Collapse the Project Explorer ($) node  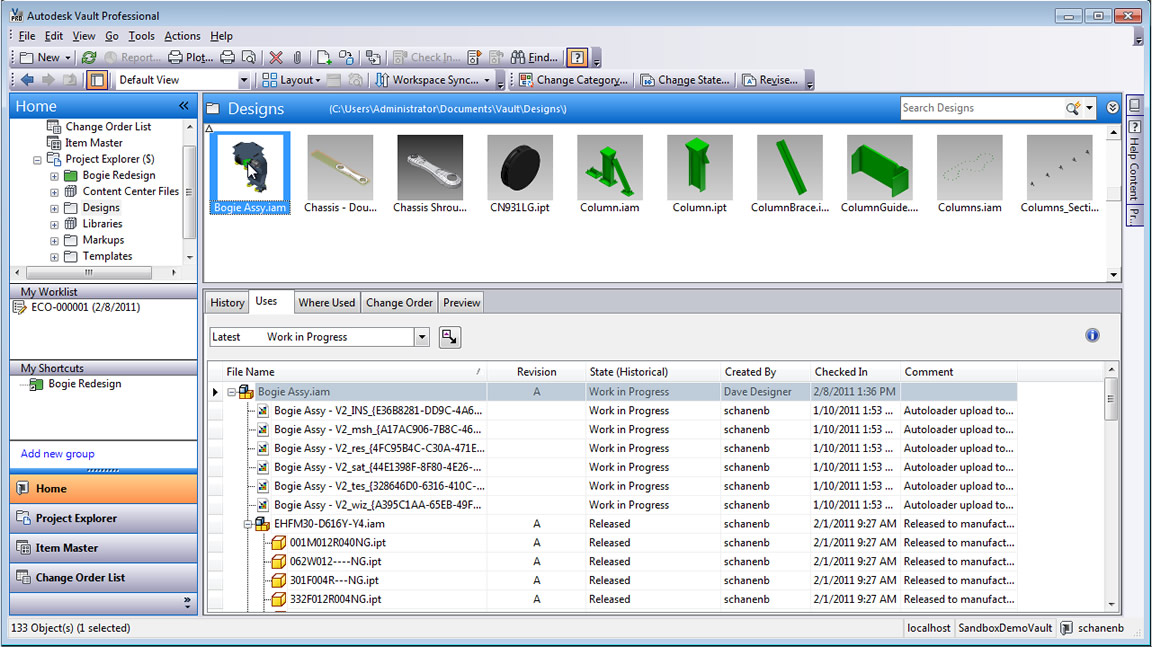(x=37, y=159)
